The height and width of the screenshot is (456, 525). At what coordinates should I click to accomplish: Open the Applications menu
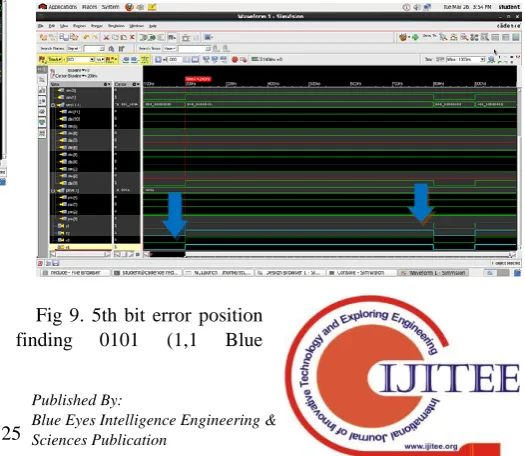coord(58,7)
